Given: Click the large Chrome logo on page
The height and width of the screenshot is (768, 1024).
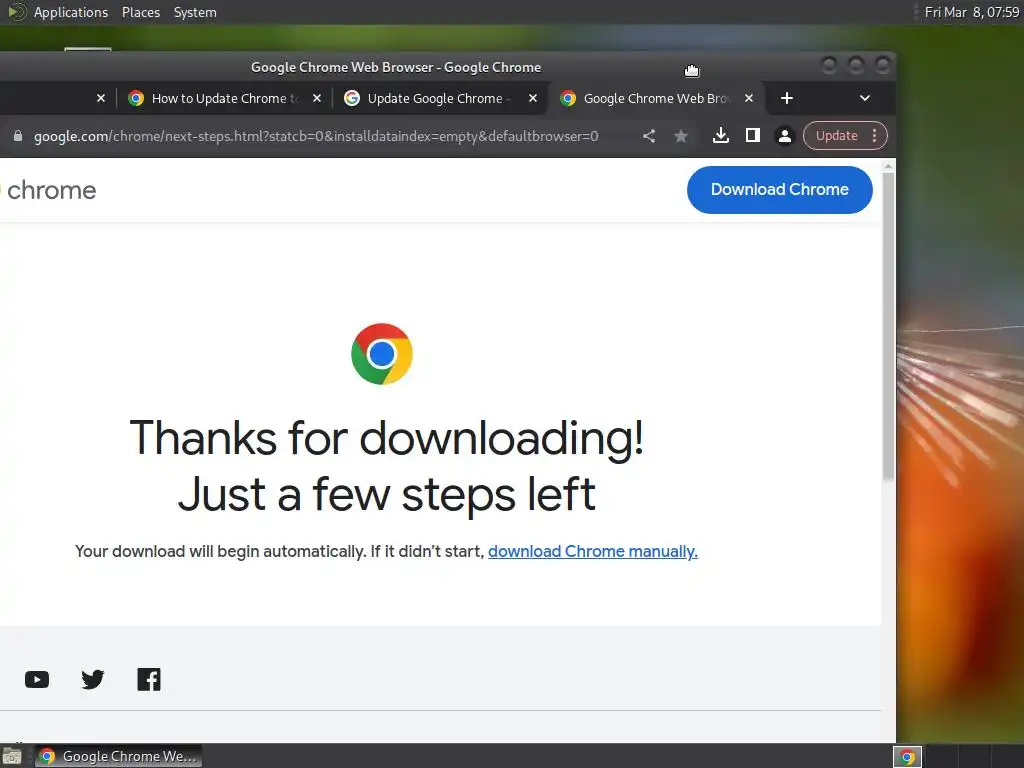Looking at the screenshot, I should pyautogui.click(x=381, y=354).
